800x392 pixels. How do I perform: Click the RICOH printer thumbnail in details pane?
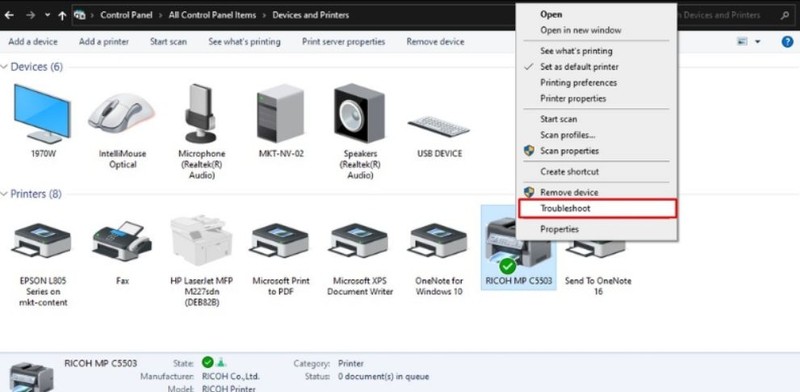[x=32, y=377]
